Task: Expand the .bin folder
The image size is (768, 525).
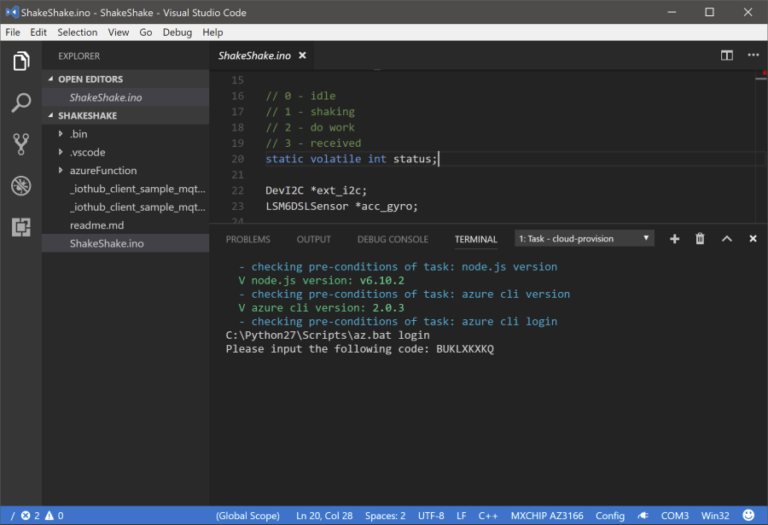Action: [x=61, y=134]
